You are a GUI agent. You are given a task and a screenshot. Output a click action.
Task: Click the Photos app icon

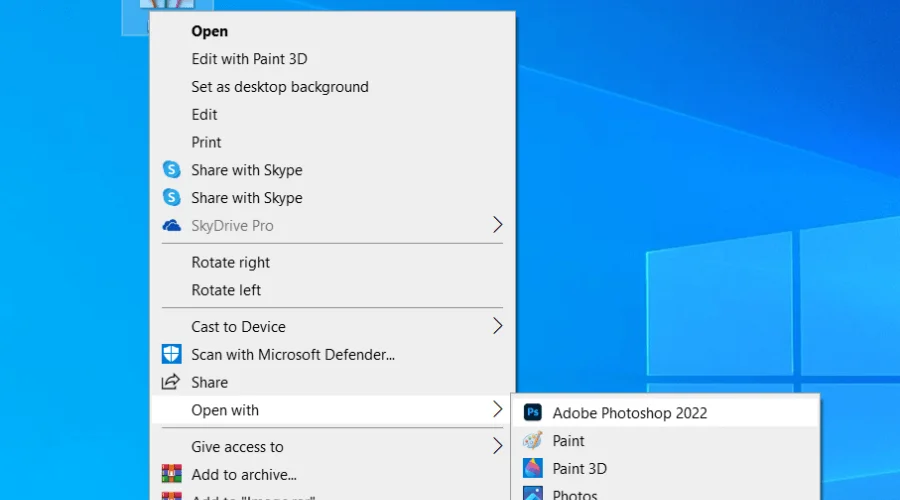(533, 494)
